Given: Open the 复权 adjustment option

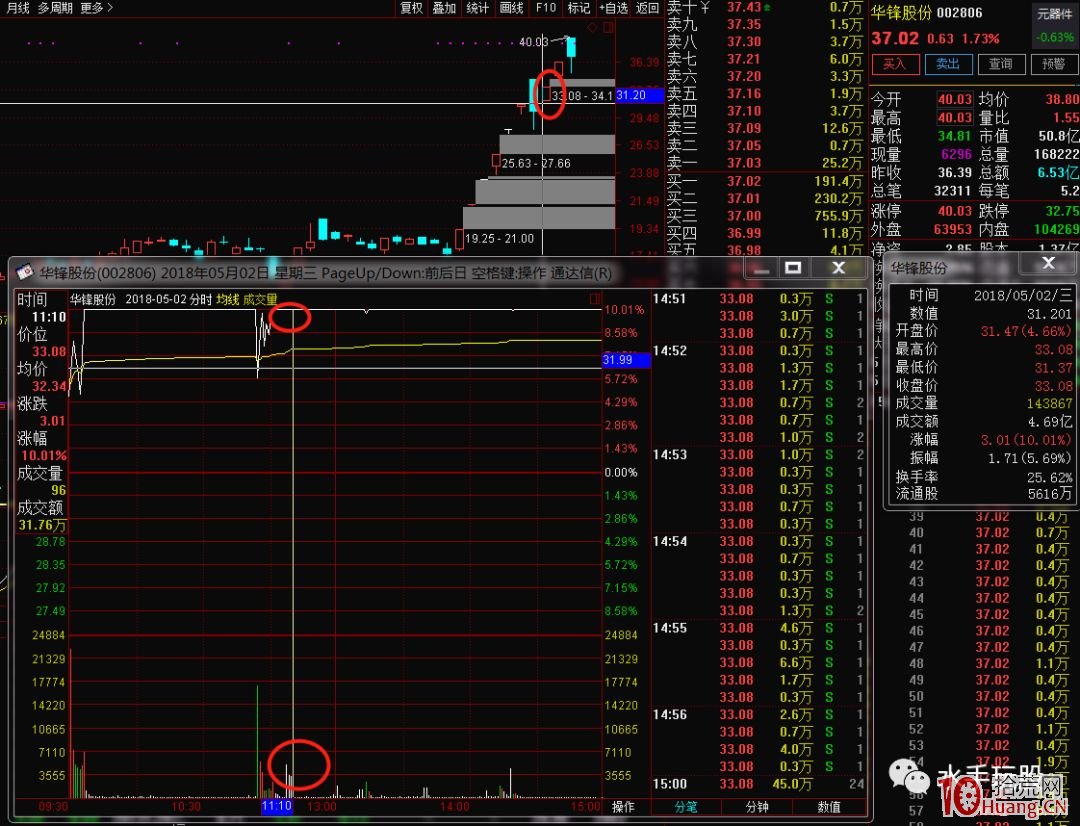Looking at the screenshot, I should point(412,8).
